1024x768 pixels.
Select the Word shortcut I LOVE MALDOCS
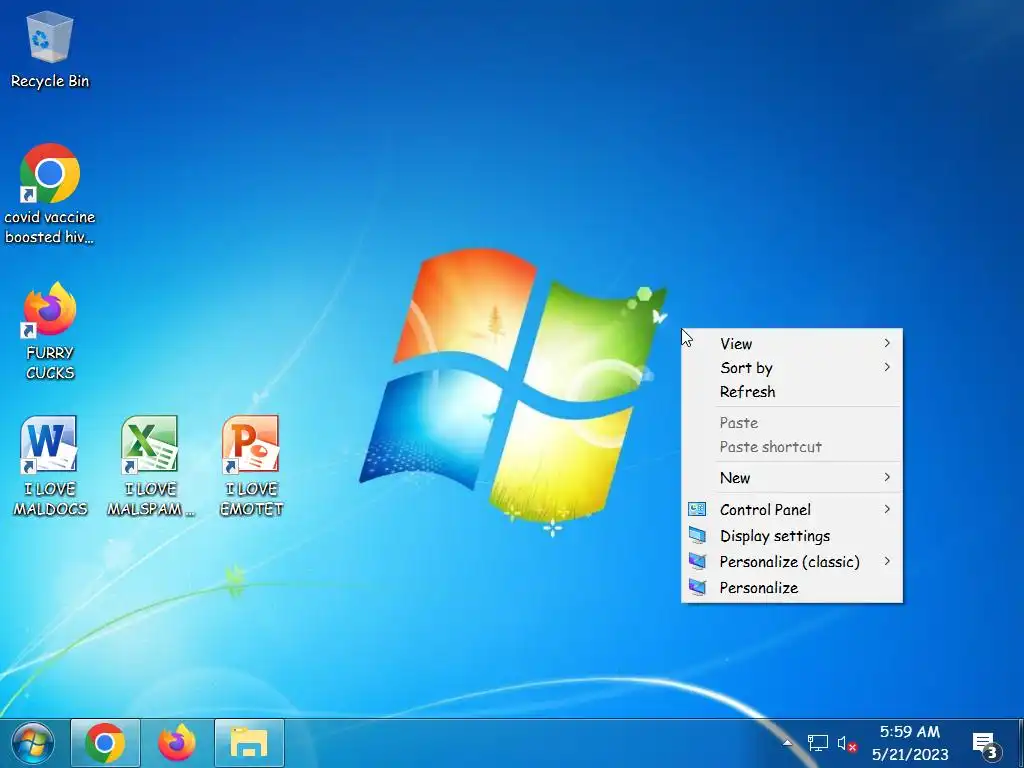tap(50, 466)
